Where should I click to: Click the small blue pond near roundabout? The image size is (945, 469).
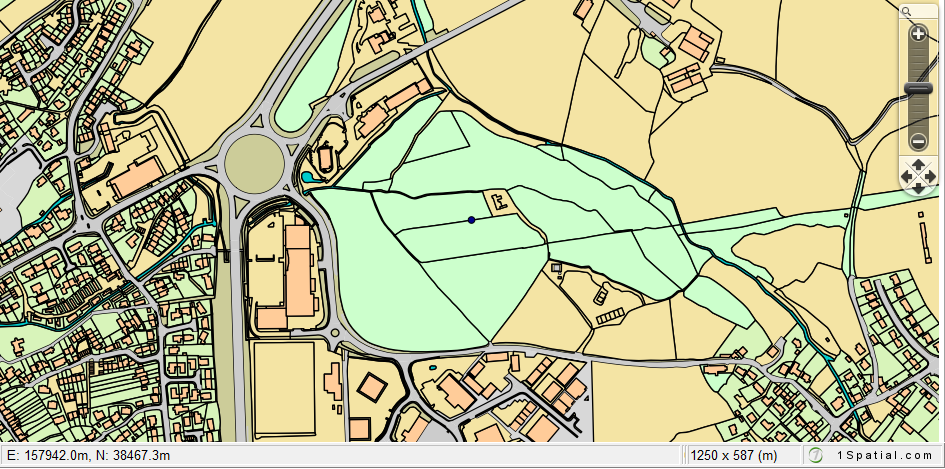(x=306, y=178)
